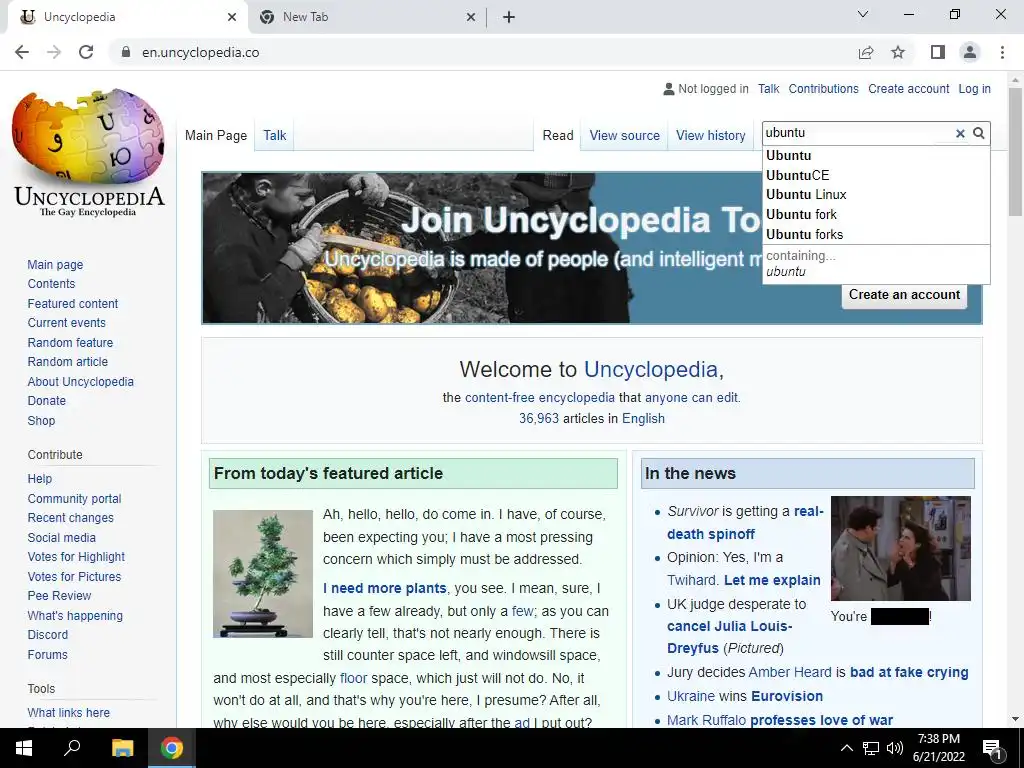This screenshot has width=1024, height=768.
Task: Click the browser forward arrow
Action: pos(54,52)
